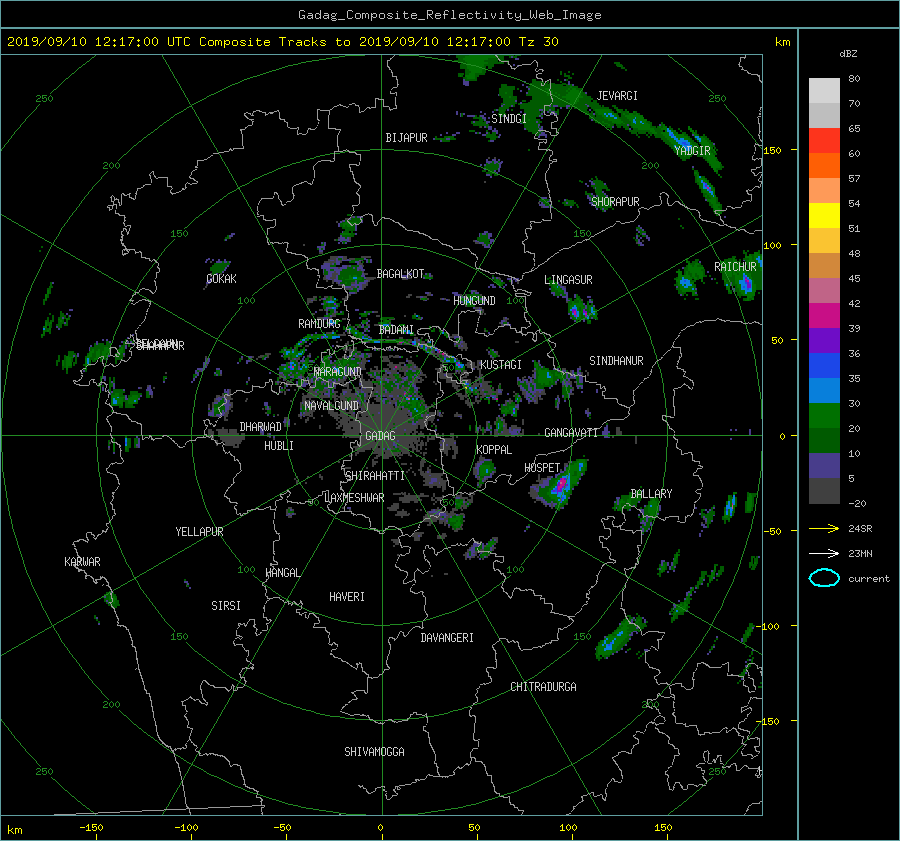This screenshot has width=900, height=841.
Task: Select the light gray 70–80 dBZ swatch
Action: pos(824,91)
